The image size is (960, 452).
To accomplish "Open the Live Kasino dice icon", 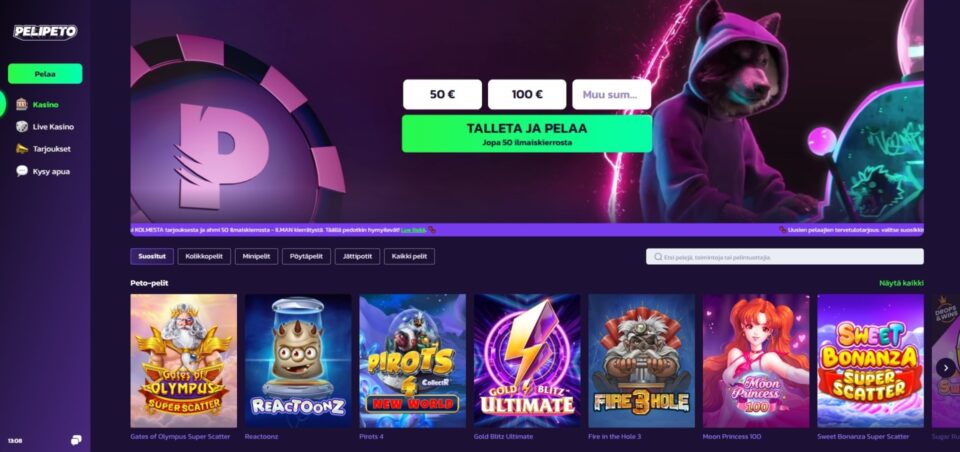I will (x=22, y=127).
